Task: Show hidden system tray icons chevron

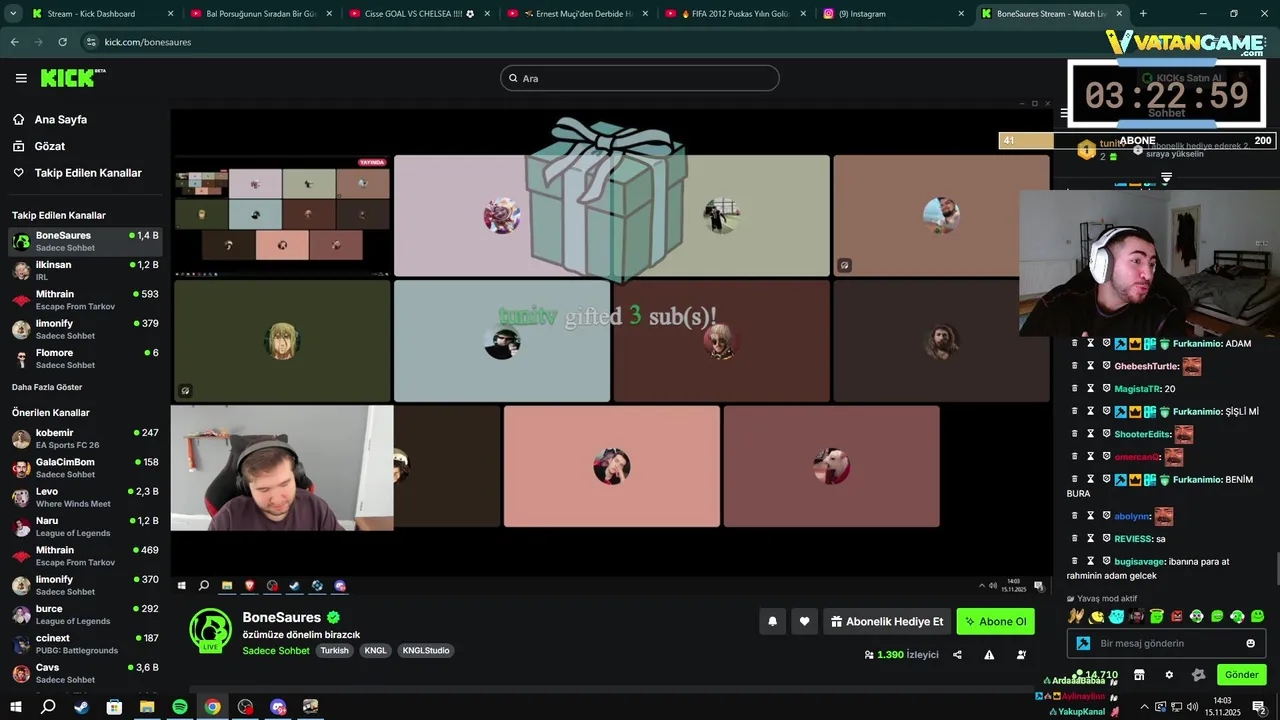Action: click(x=1144, y=707)
